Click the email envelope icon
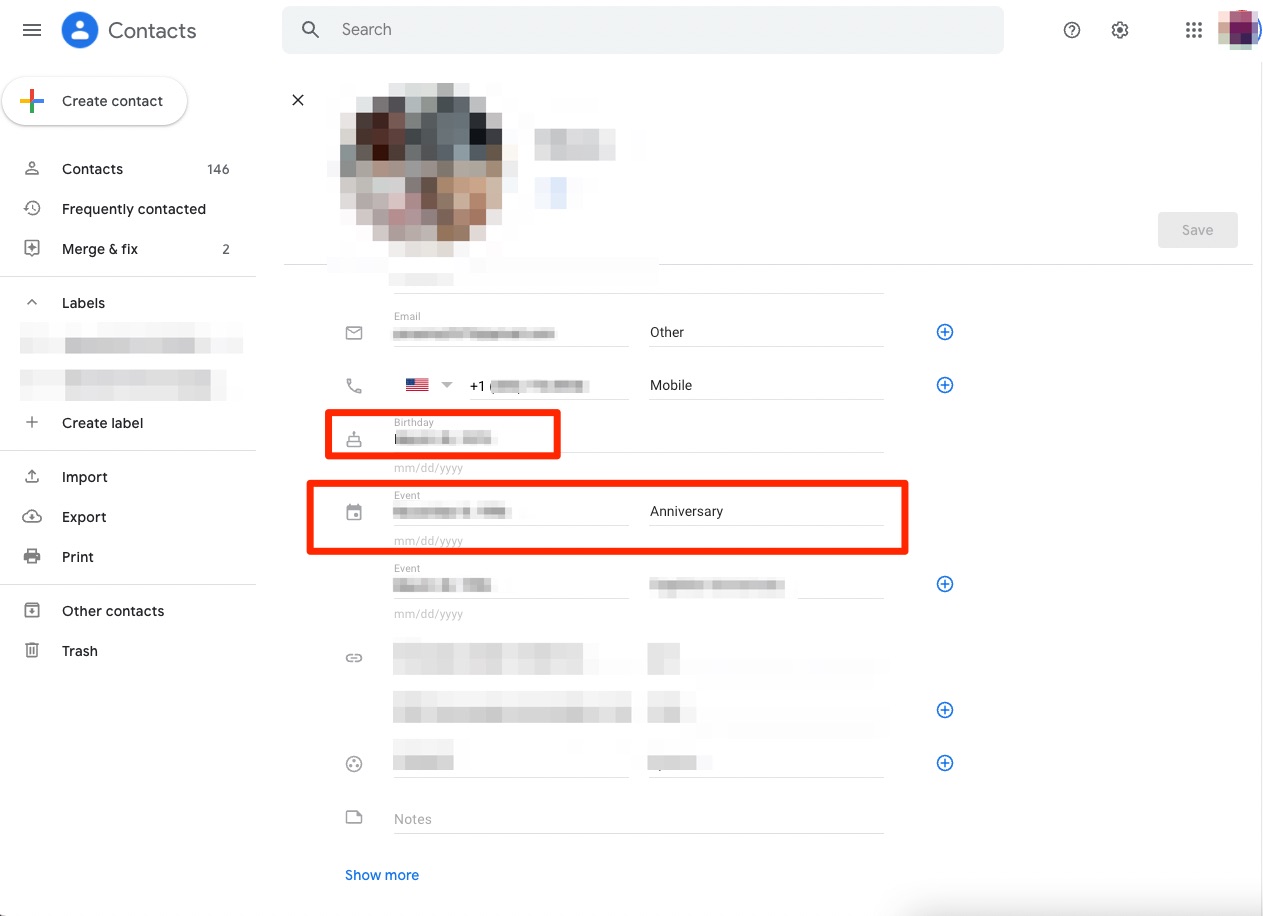This screenshot has height=916, width=1263. point(354,332)
